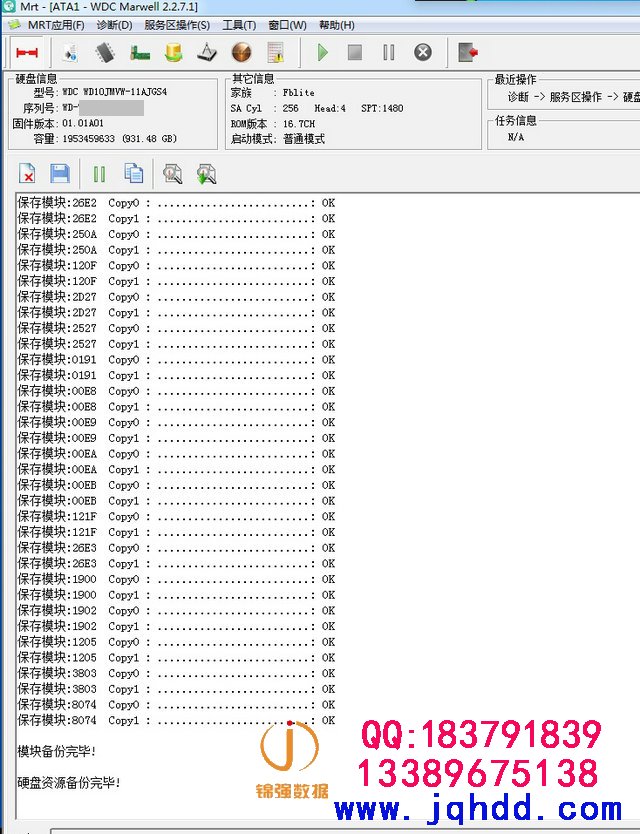Click the red connect/disconnect drive icon
Screen dimensions: 640x834
click(x=27, y=53)
